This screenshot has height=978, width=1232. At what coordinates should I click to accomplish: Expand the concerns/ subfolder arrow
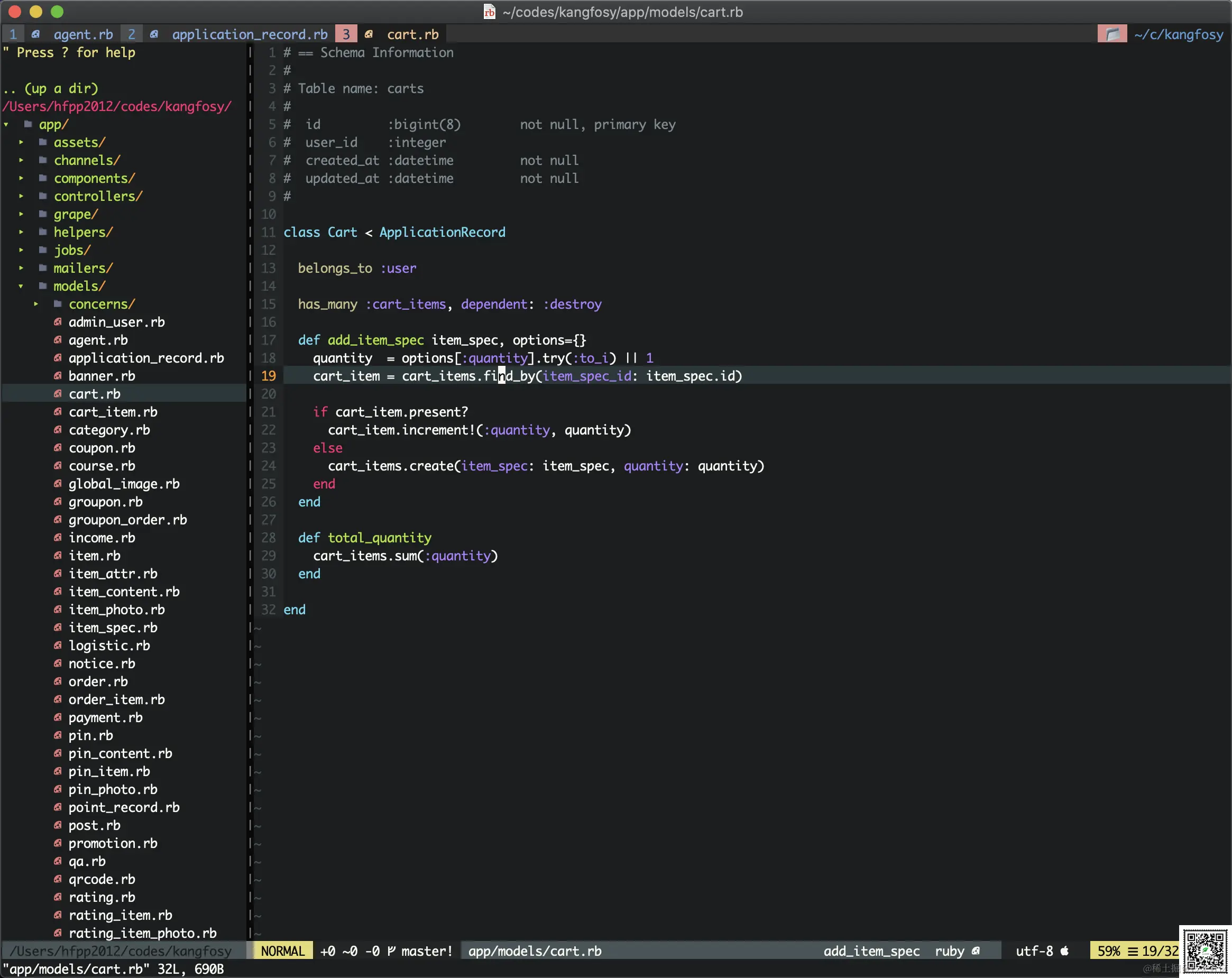[36, 303]
